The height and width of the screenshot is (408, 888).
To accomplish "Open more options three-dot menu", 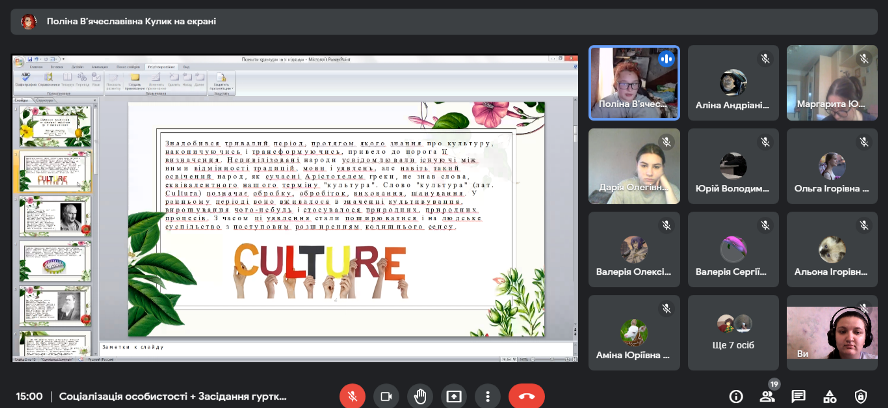I will click(x=488, y=396).
